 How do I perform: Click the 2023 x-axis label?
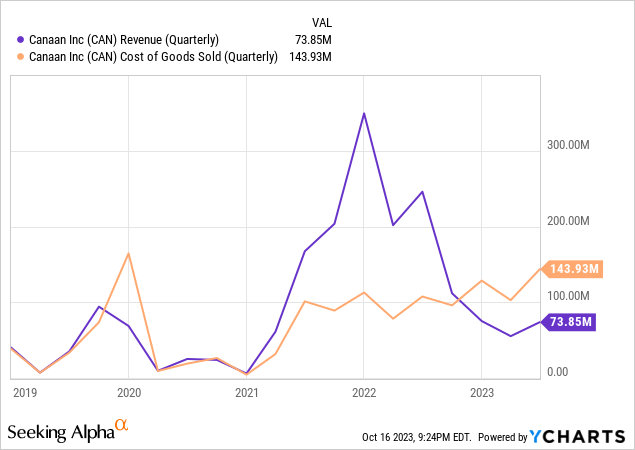click(x=481, y=393)
